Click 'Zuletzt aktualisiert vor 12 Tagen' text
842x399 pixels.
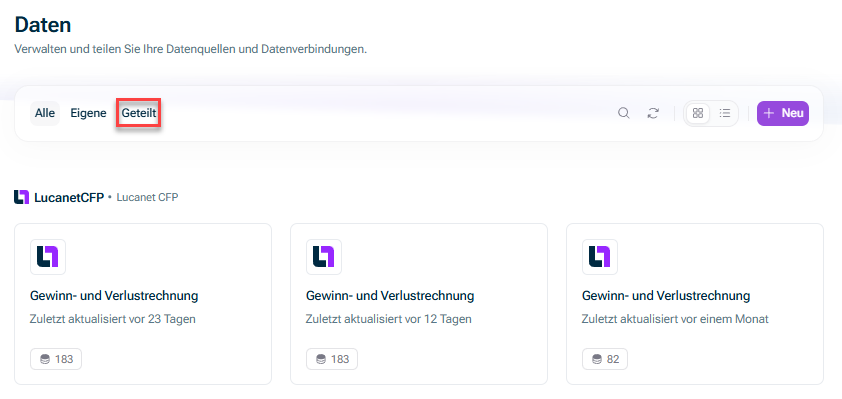[x=389, y=319]
